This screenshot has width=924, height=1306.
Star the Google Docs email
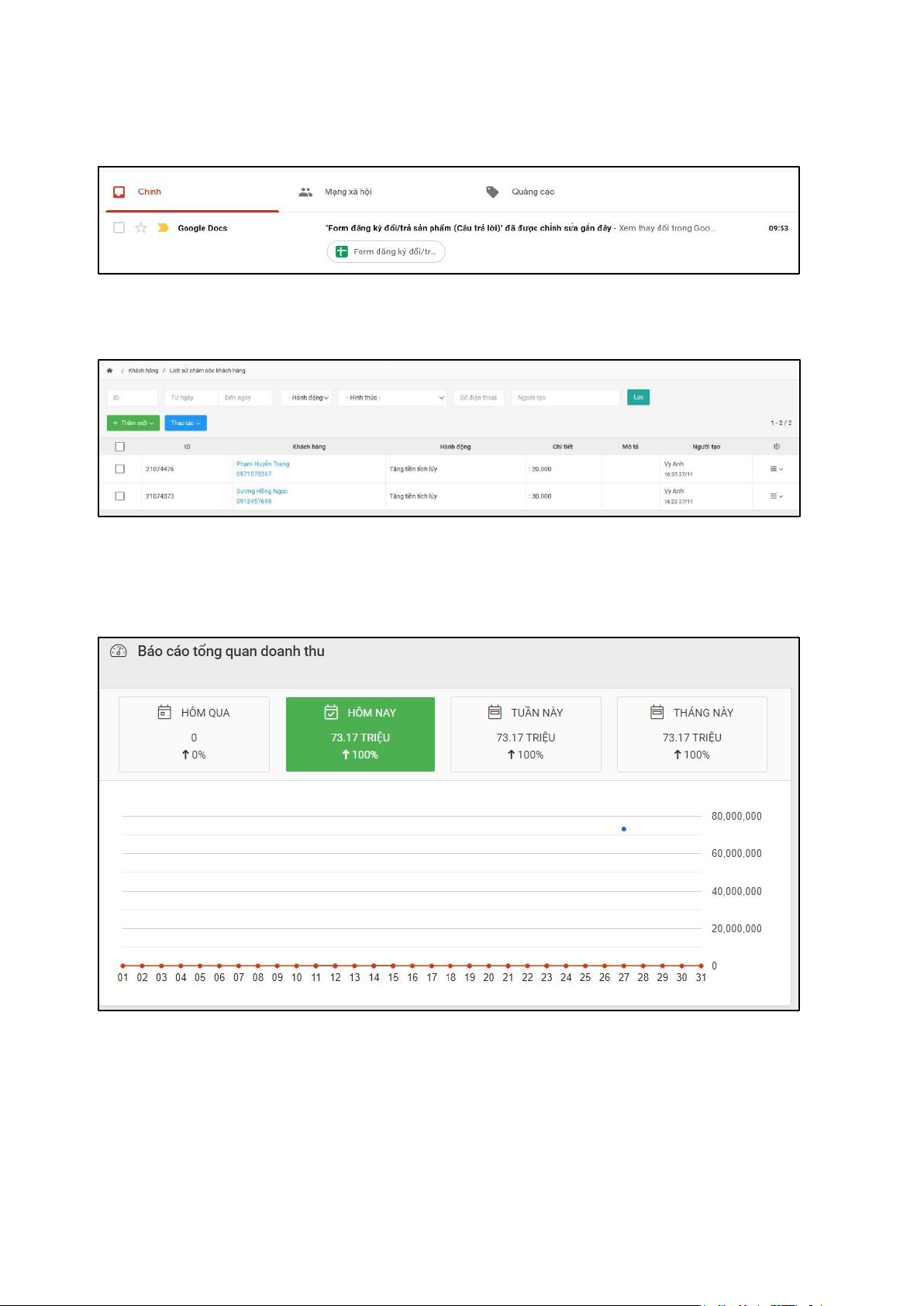pyautogui.click(x=141, y=228)
